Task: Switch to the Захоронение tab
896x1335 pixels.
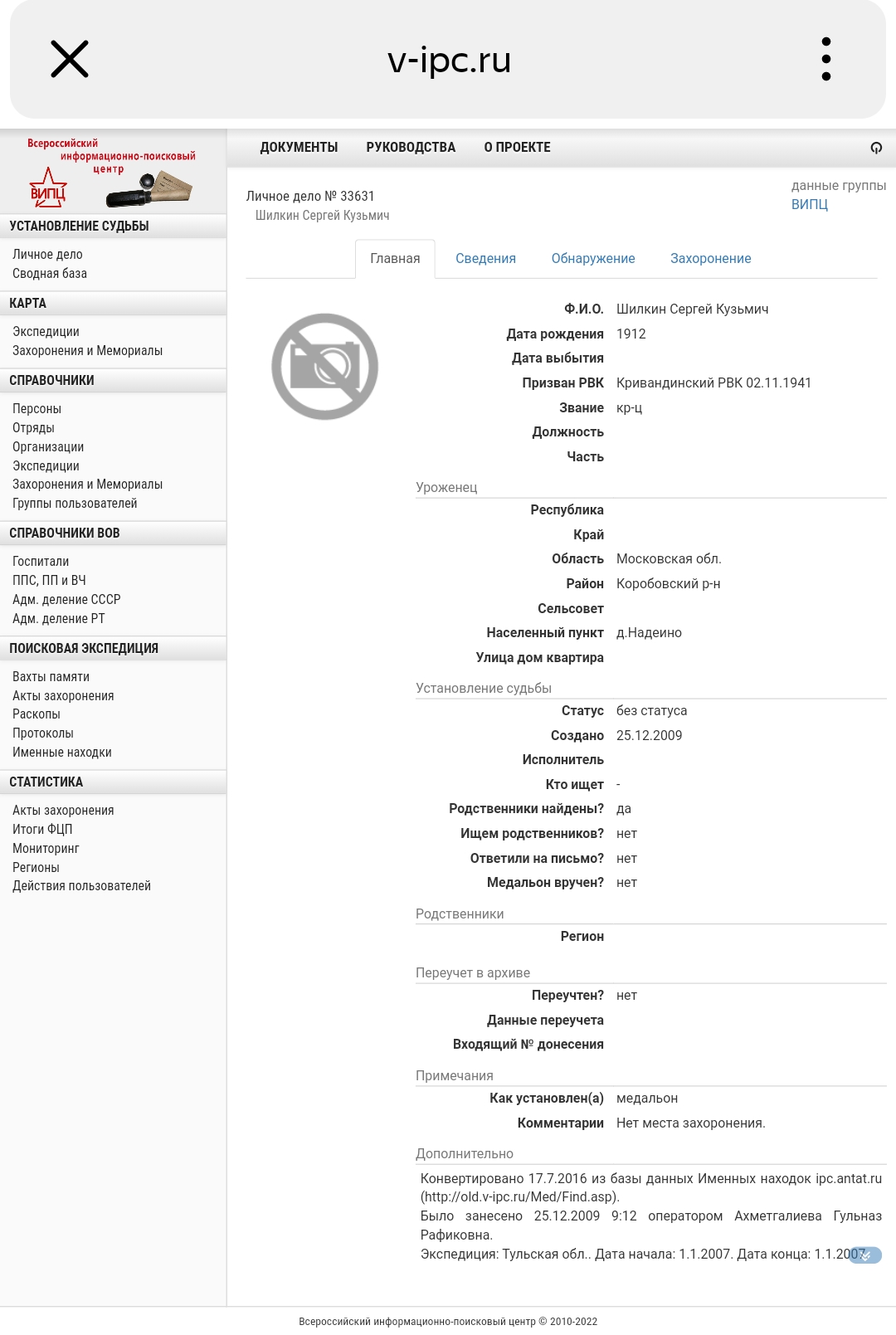Action: tap(710, 259)
